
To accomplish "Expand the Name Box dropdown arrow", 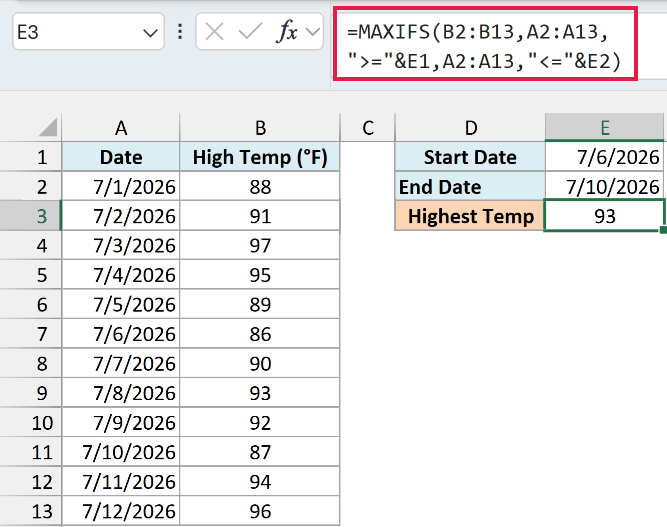I will click(x=151, y=33).
